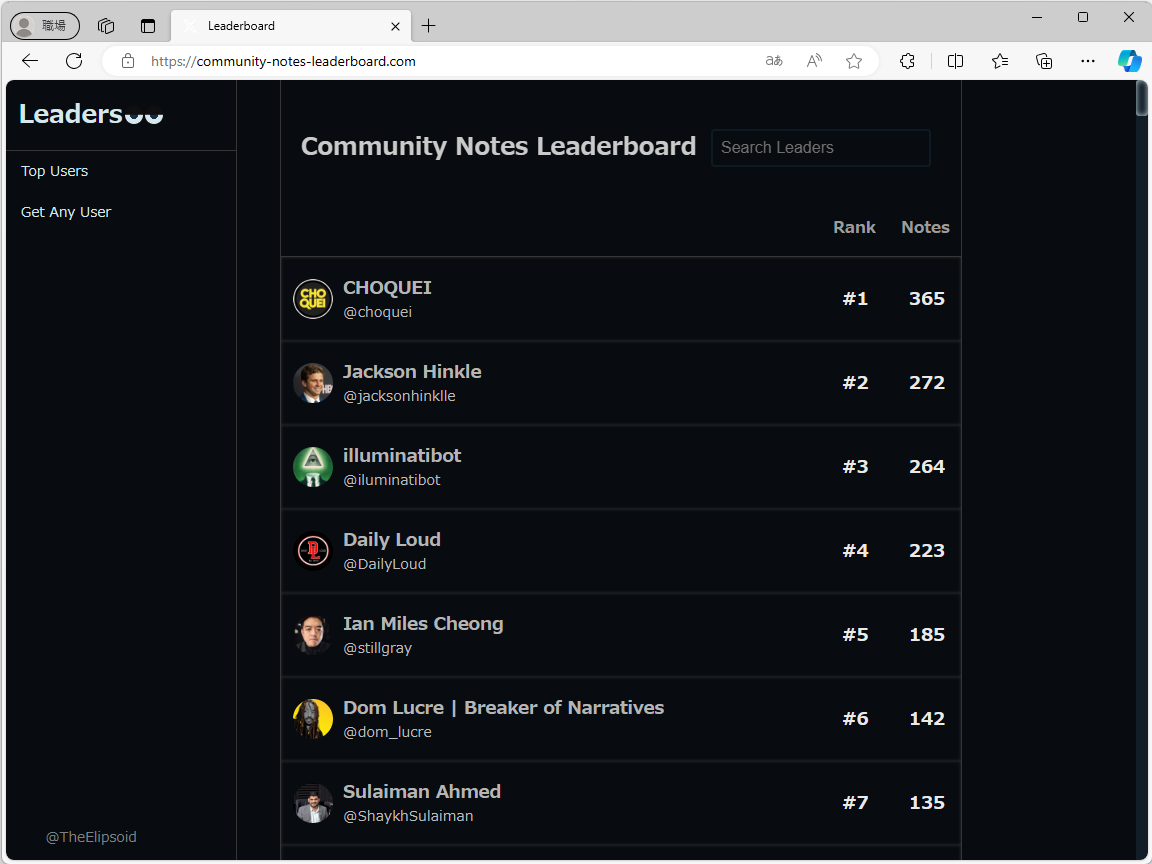Open the vertical tabs icon
The height and width of the screenshot is (864, 1152).
[x=148, y=26]
